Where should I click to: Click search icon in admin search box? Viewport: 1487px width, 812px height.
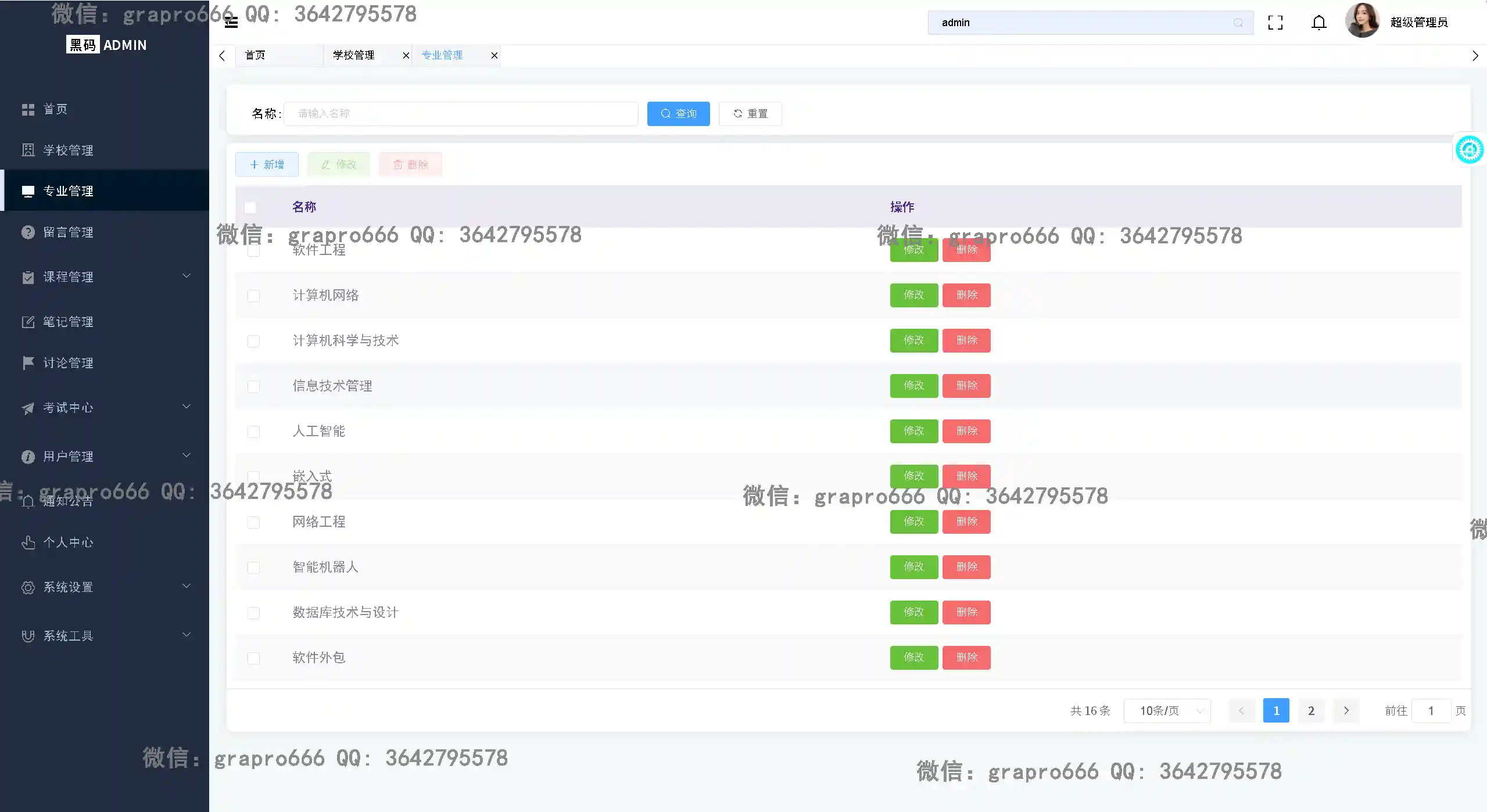1238,23
